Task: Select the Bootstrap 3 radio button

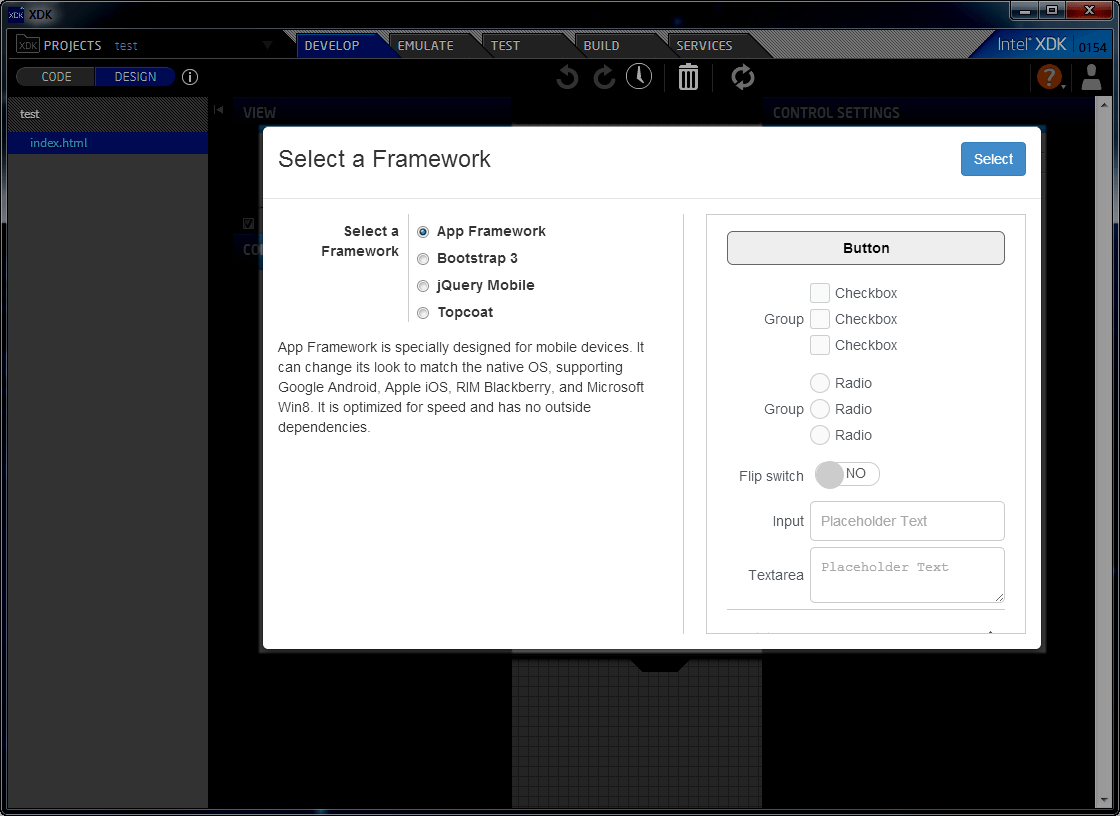Action: [x=423, y=258]
